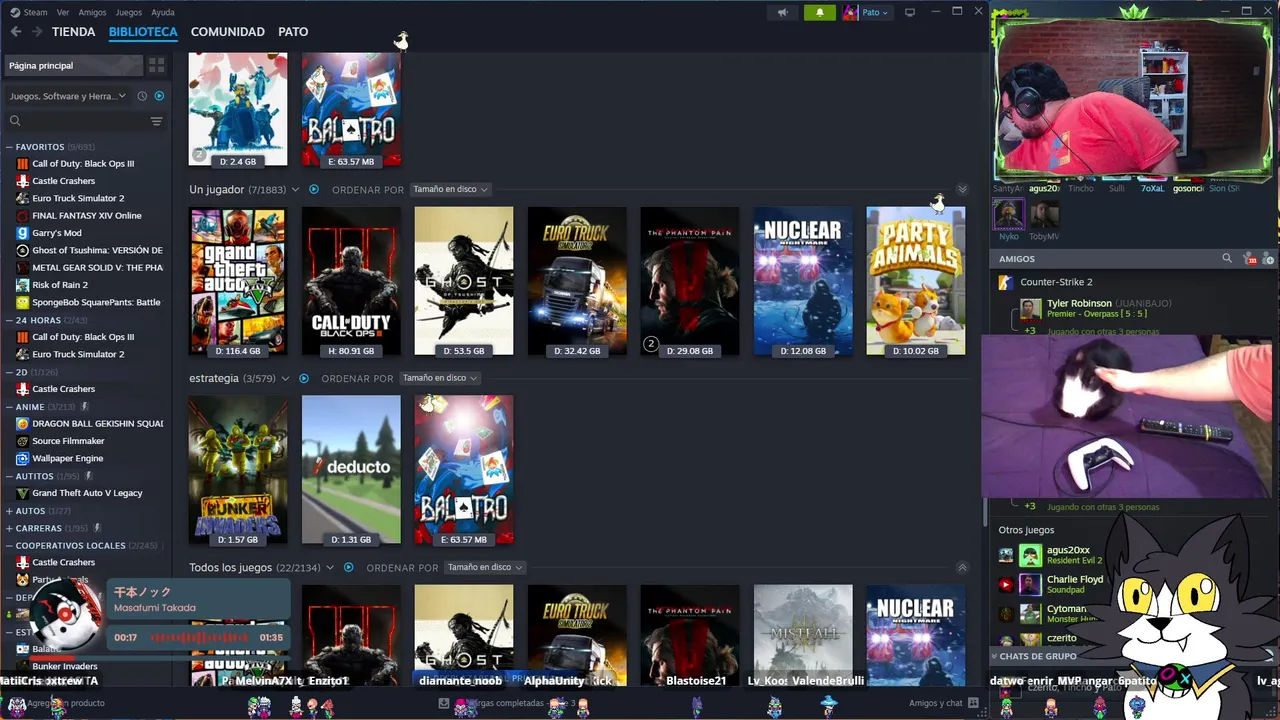This screenshot has height=720, width=1280.
Task: Toggle play filter next to Un jugador
Action: pos(313,189)
